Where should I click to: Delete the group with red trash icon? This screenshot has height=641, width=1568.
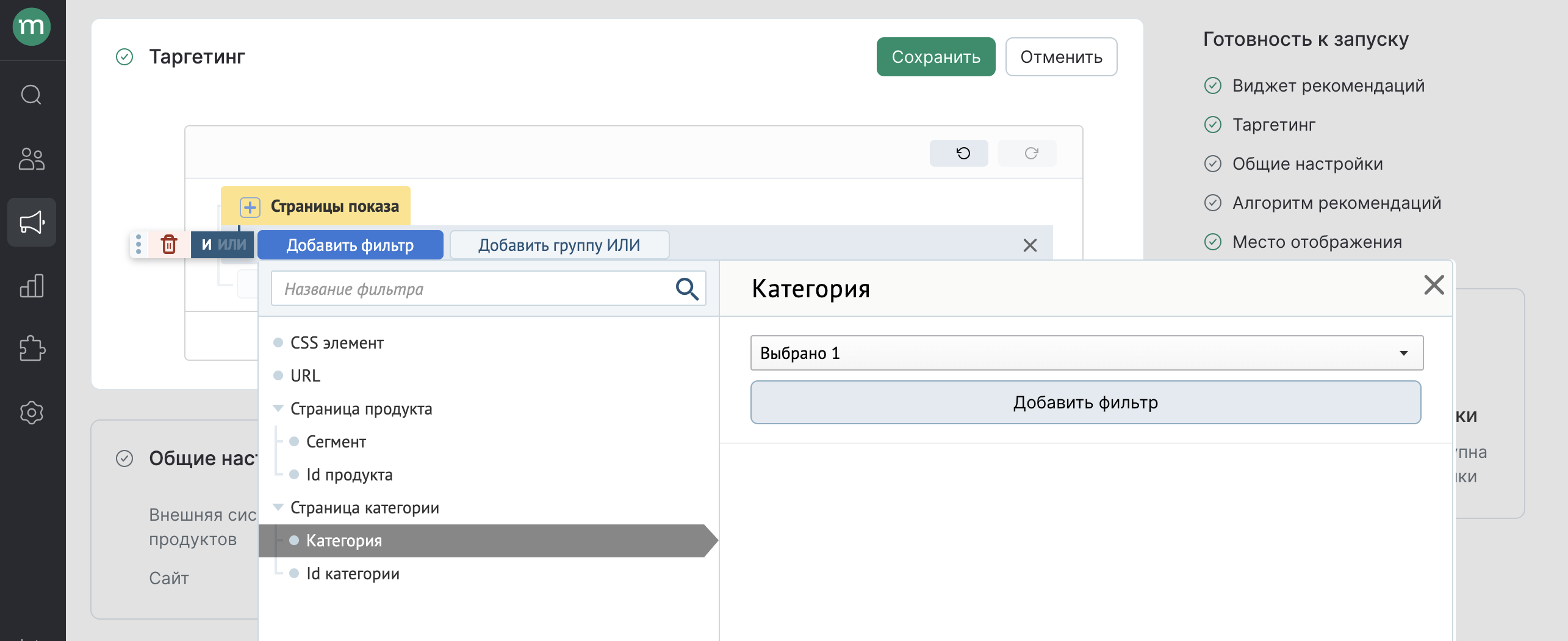pyautogui.click(x=169, y=244)
